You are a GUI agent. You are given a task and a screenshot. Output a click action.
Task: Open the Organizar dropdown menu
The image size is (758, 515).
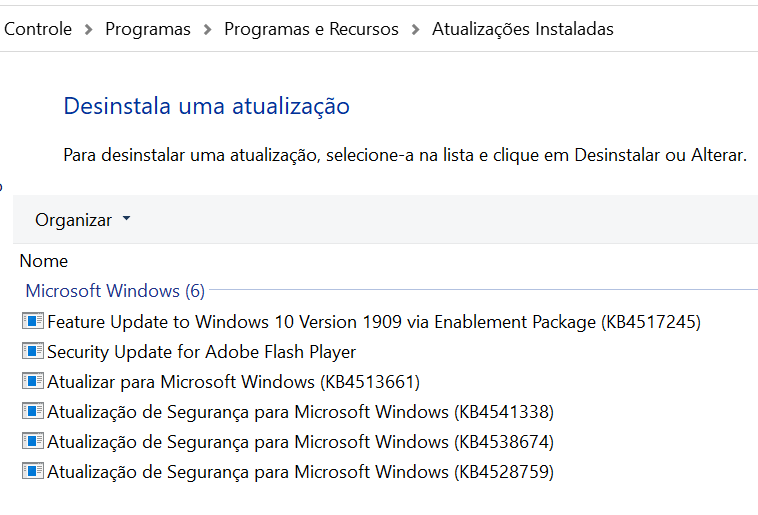[x=83, y=220]
